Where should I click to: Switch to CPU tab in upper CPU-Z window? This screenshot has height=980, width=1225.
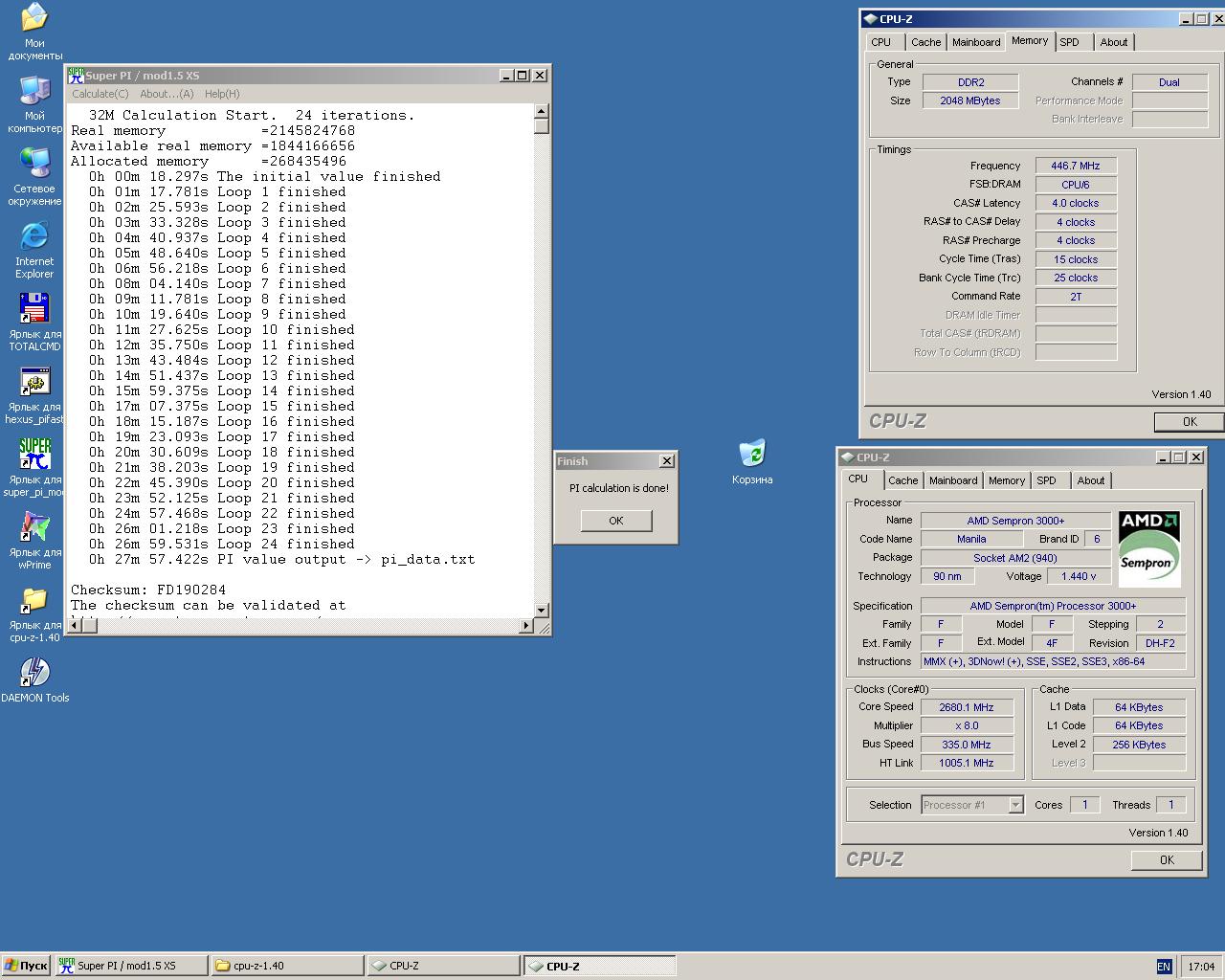[x=881, y=42]
